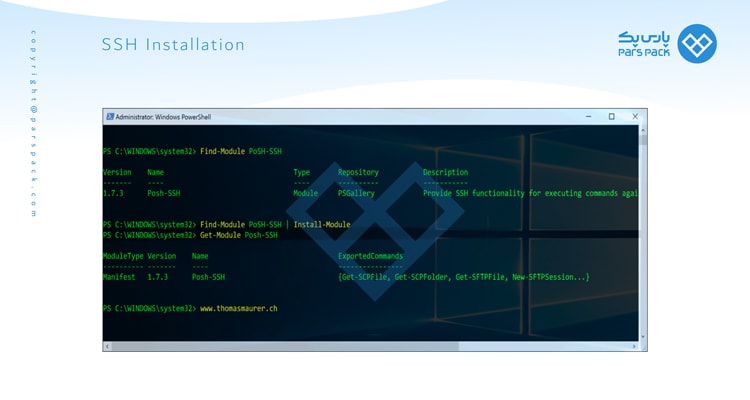Close the Windows PowerShell window

[635, 117]
